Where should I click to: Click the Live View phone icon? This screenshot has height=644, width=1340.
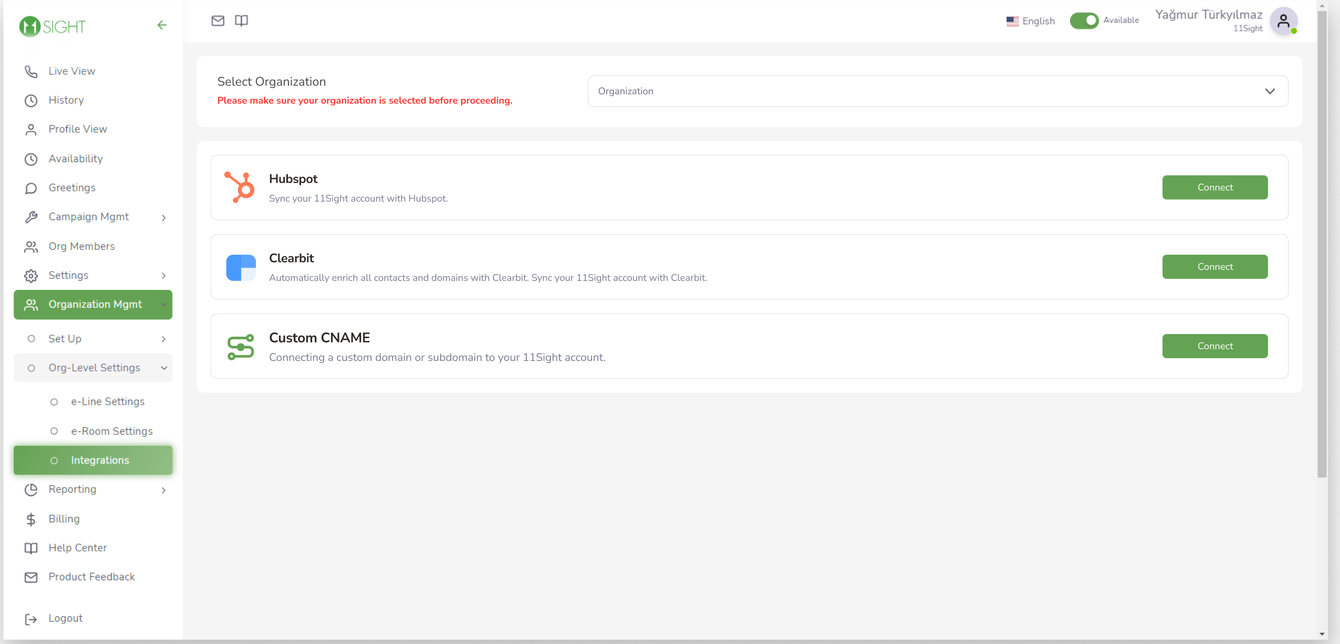point(31,71)
